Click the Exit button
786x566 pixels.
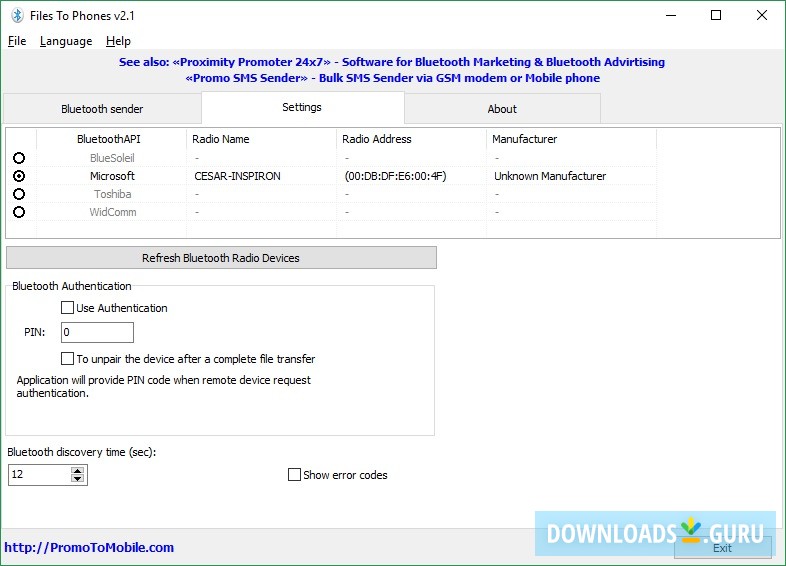(x=722, y=548)
